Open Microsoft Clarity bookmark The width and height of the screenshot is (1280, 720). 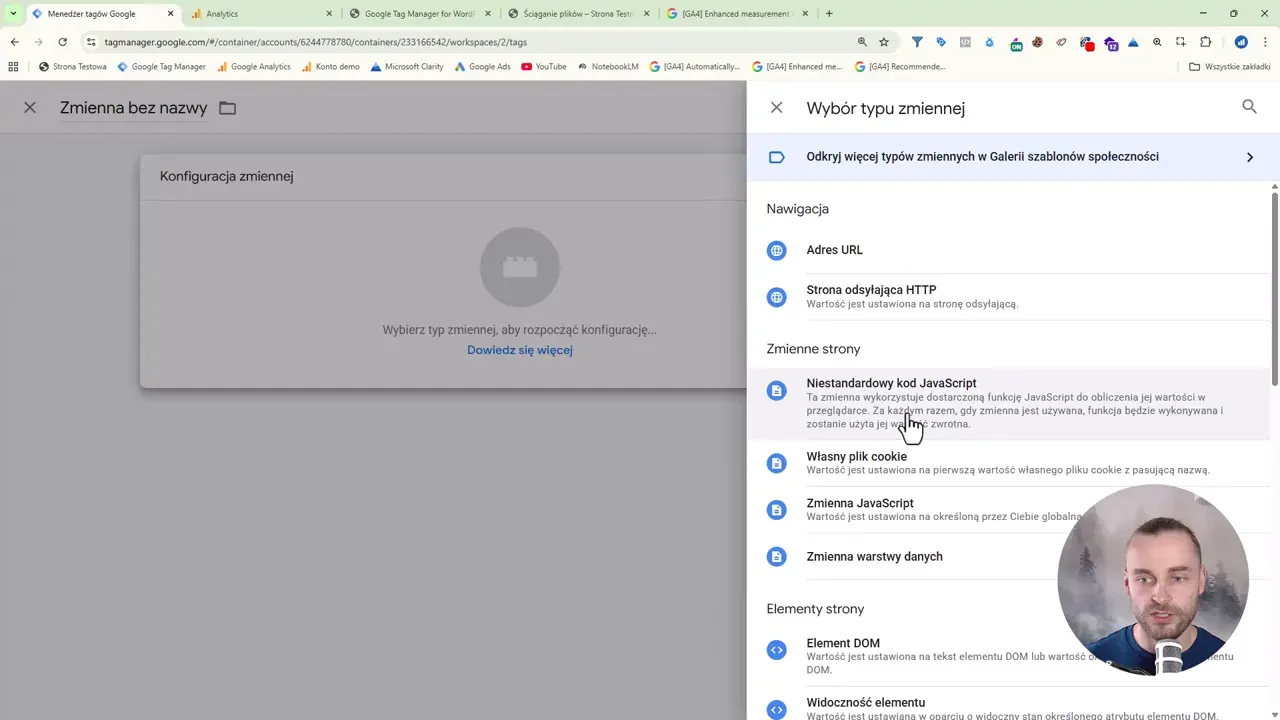pos(407,66)
